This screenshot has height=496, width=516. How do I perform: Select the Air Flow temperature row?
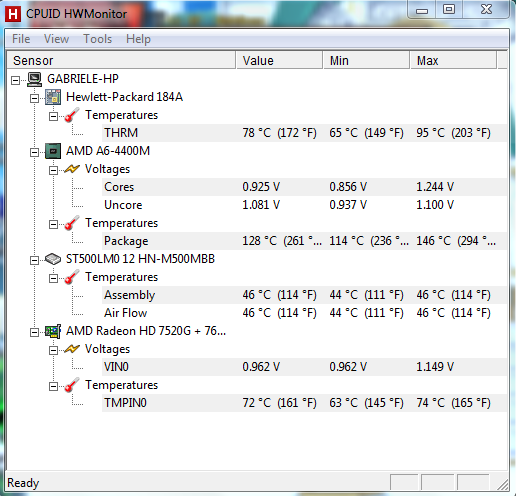click(304, 313)
